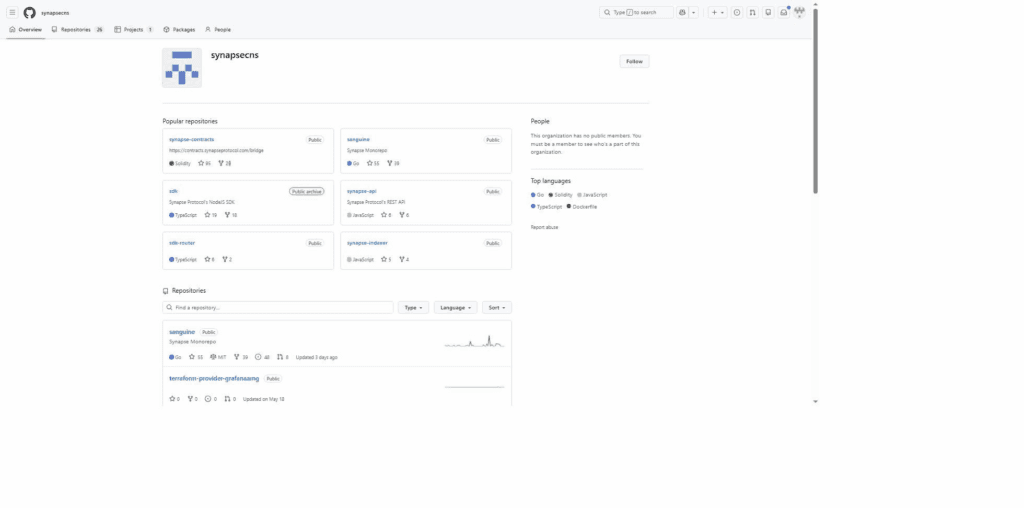Open the user avatar menu
Image resolution: width=1024 pixels, height=508 pixels.
799,12
